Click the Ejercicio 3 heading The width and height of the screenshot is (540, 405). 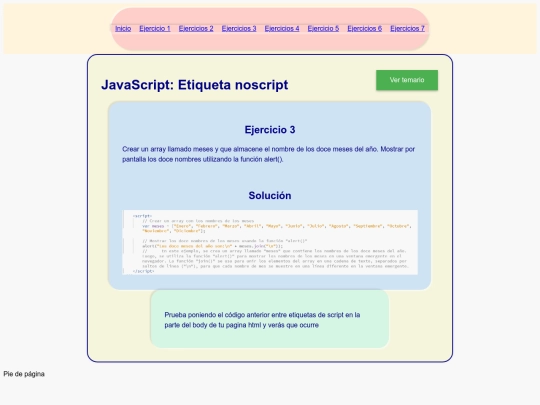point(270,130)
